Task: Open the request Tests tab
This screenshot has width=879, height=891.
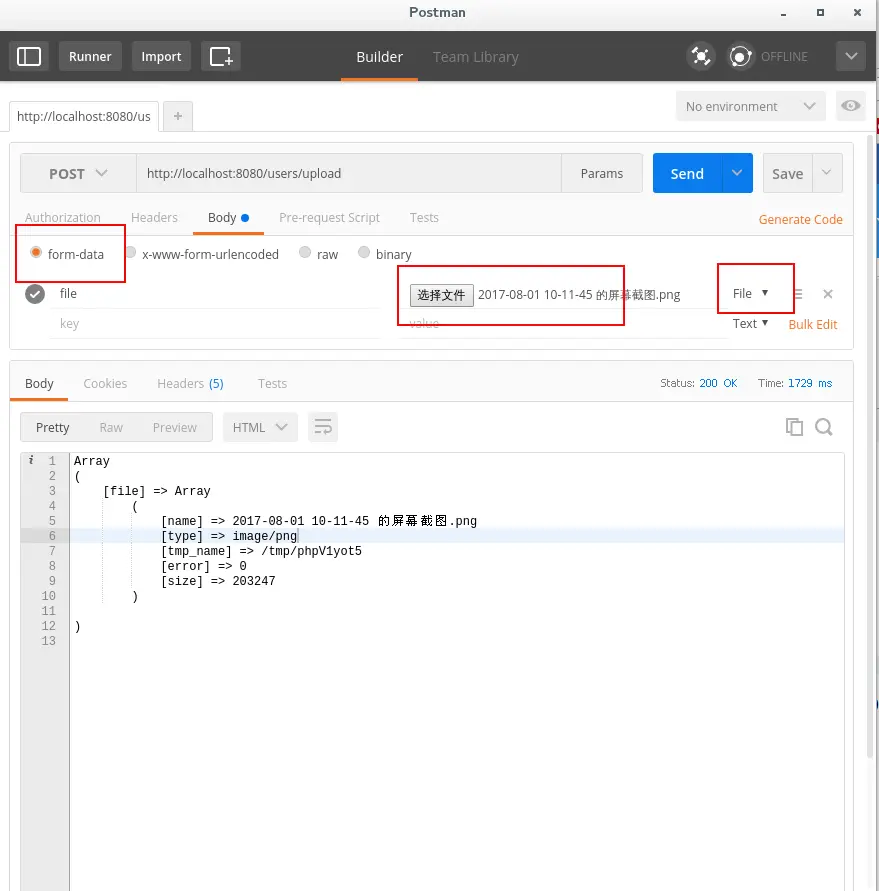Action: [x=424, y=218]
